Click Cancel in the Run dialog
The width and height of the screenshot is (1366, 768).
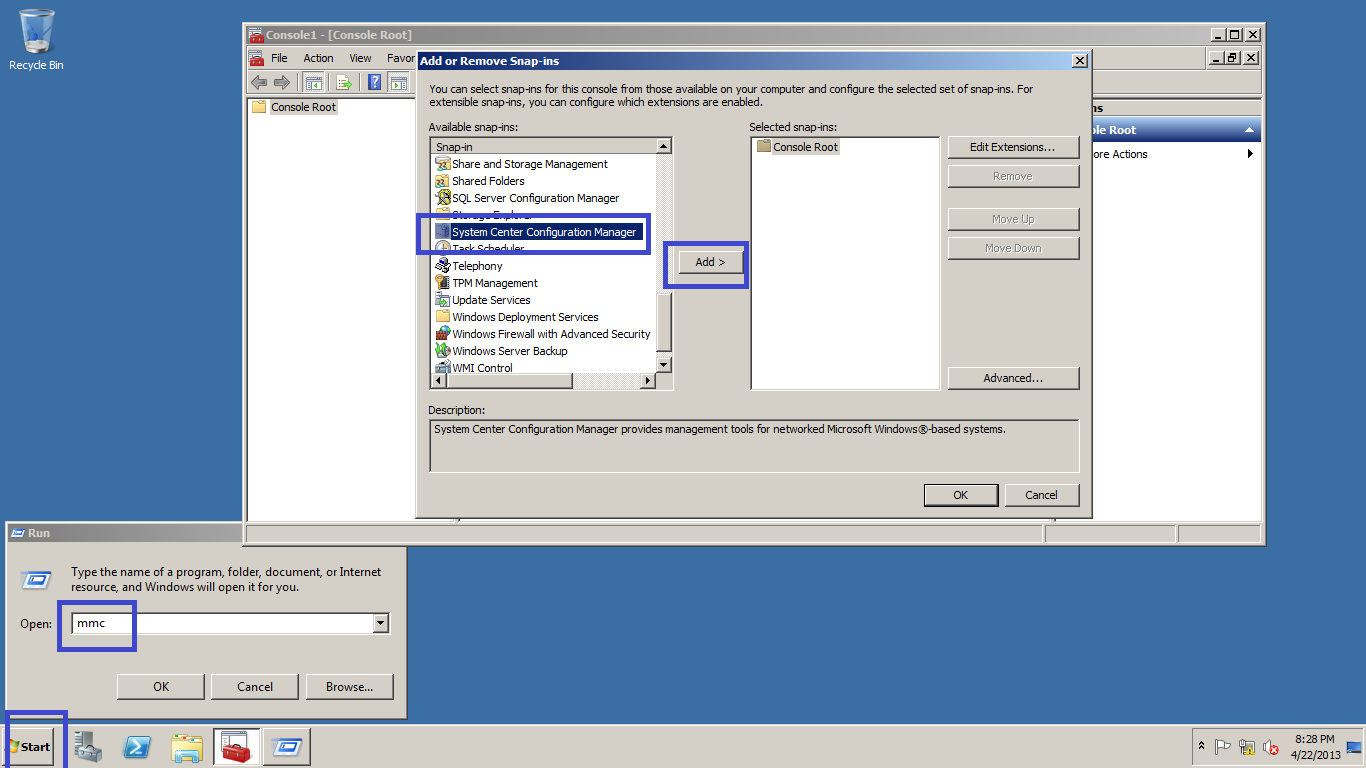click(x=255, y=687)
